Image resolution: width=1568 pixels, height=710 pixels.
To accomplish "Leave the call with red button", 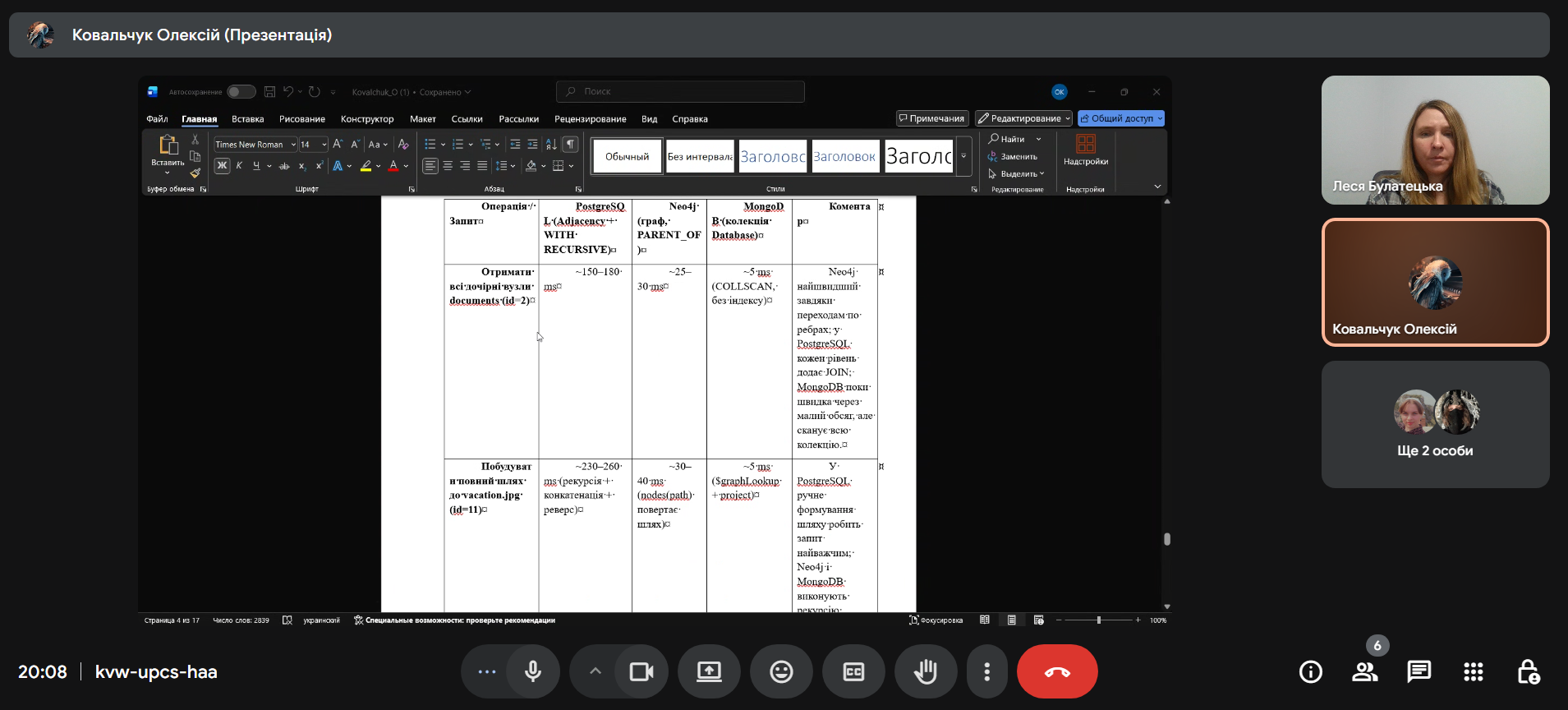I will pos(1056,671).
